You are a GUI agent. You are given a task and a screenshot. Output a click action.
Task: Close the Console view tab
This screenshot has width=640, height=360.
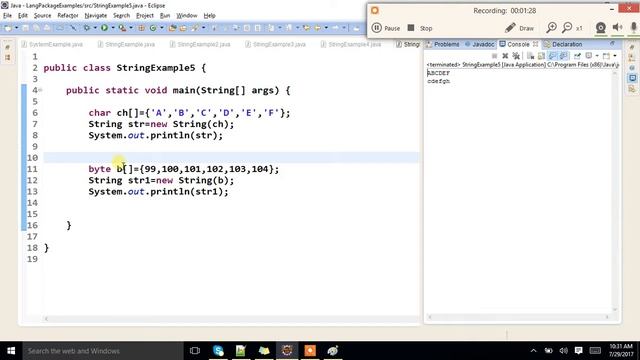(x=536, y=44)
